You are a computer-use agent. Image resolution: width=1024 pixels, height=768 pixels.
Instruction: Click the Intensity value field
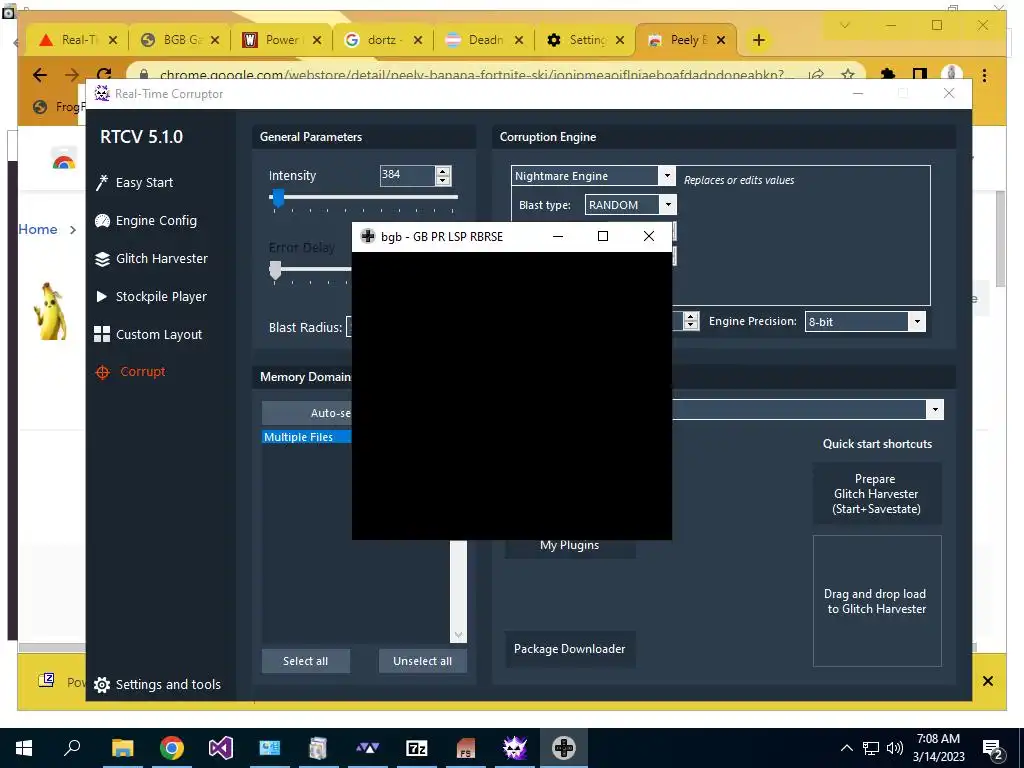[x=407, y=175]
